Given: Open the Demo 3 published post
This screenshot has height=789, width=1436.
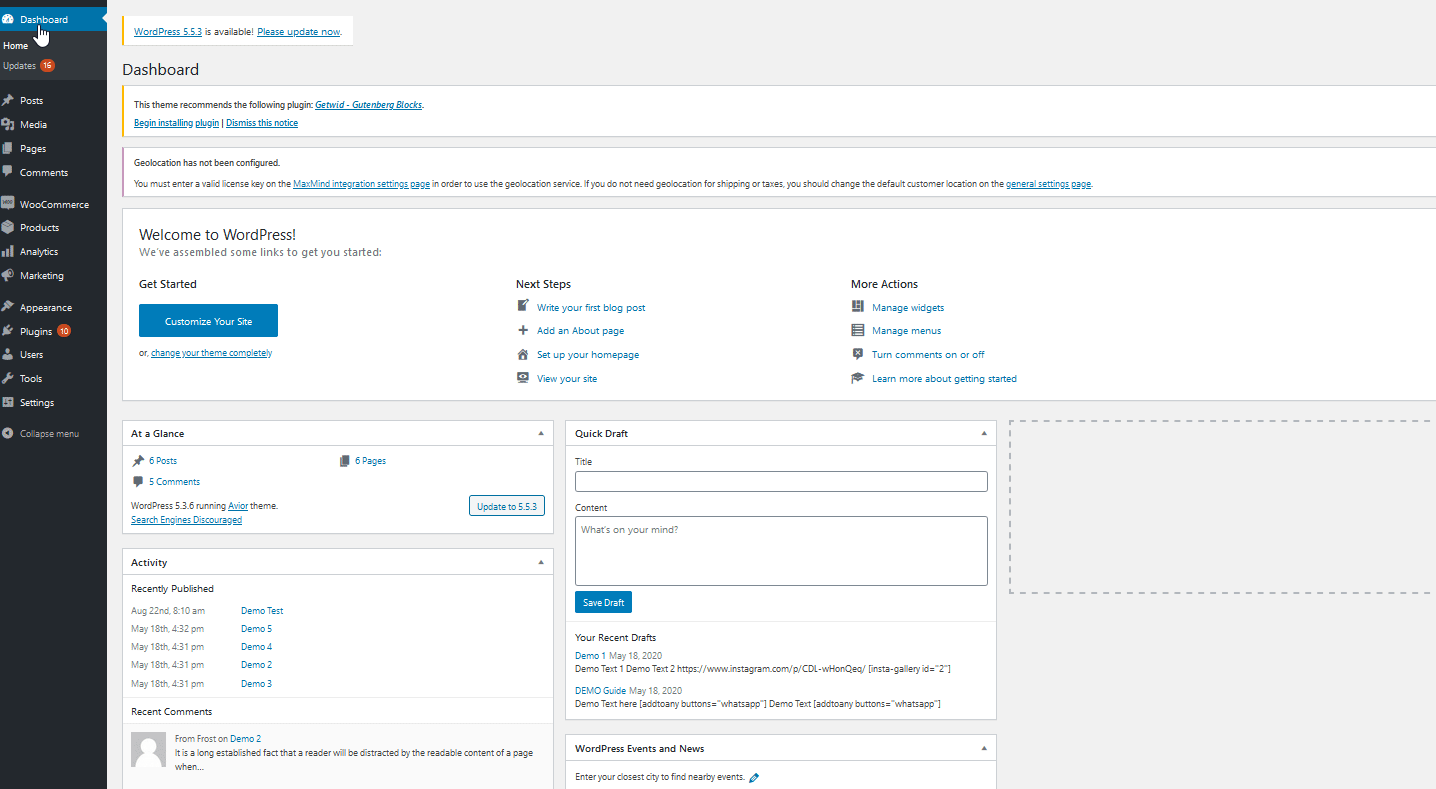Looking at the screenshot, I should (x=256, y=684).
